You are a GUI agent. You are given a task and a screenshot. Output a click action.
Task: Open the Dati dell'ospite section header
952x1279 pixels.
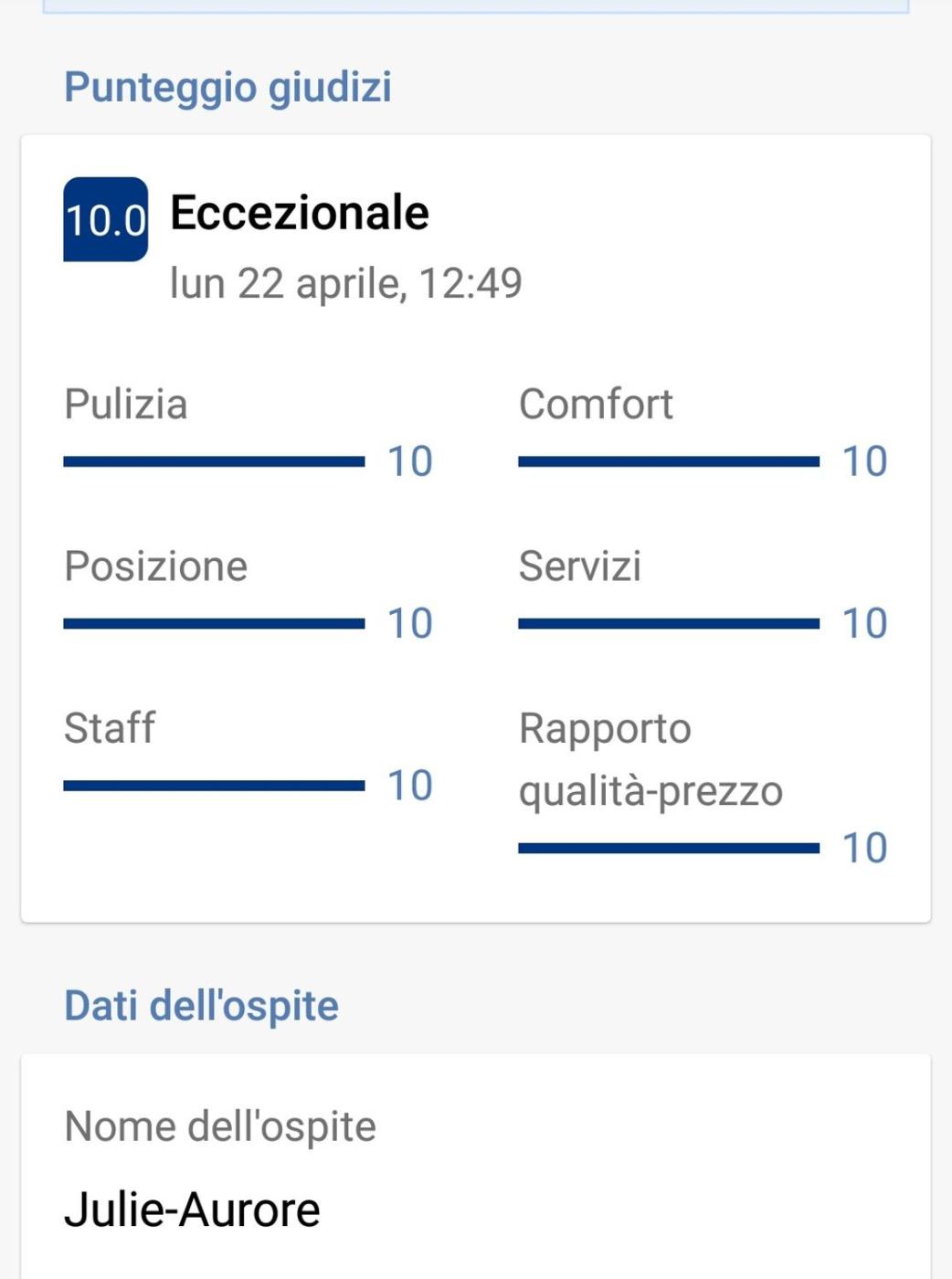point(201,1006)
